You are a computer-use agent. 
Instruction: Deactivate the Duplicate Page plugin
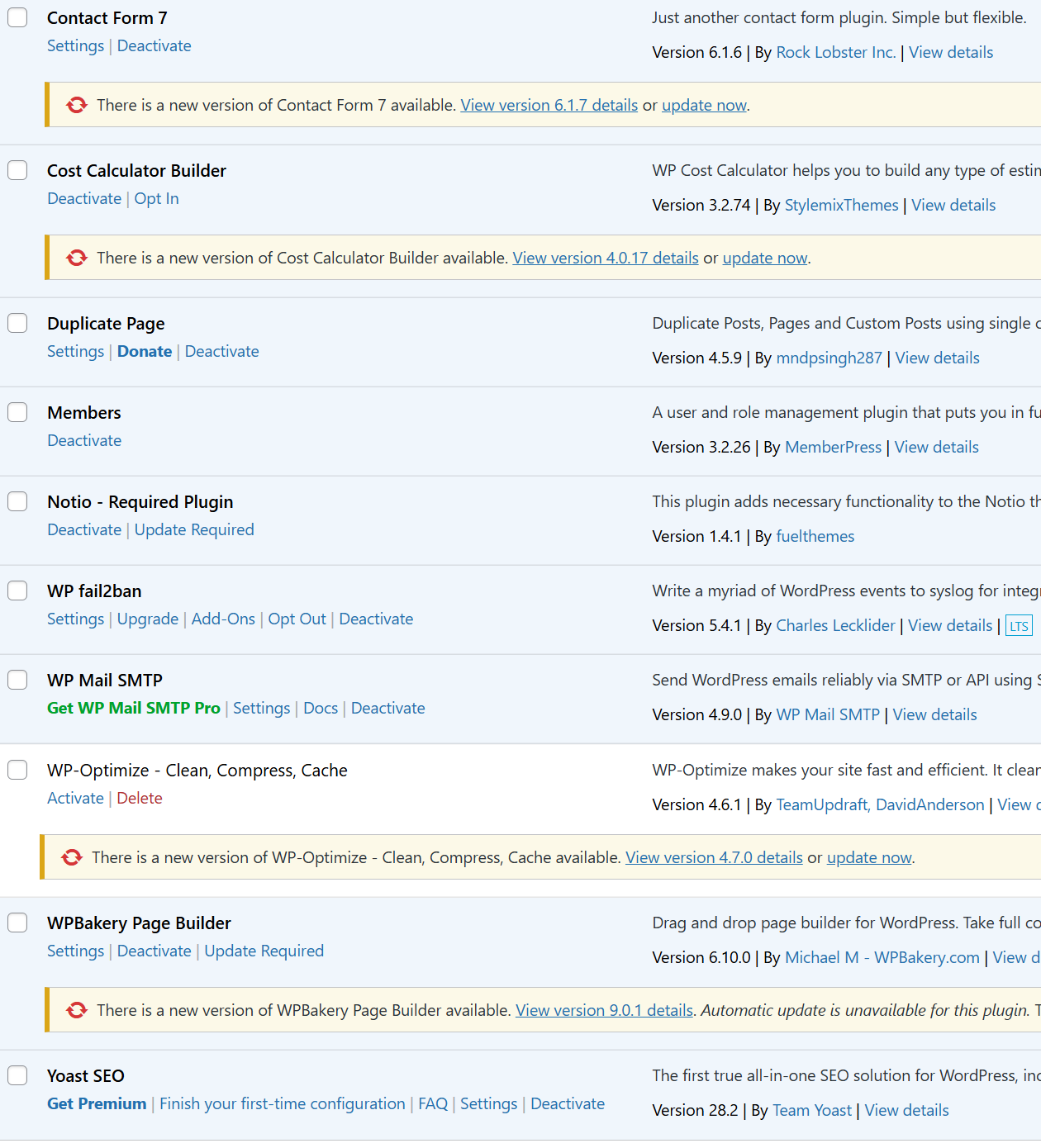click(x=221, y=351)
